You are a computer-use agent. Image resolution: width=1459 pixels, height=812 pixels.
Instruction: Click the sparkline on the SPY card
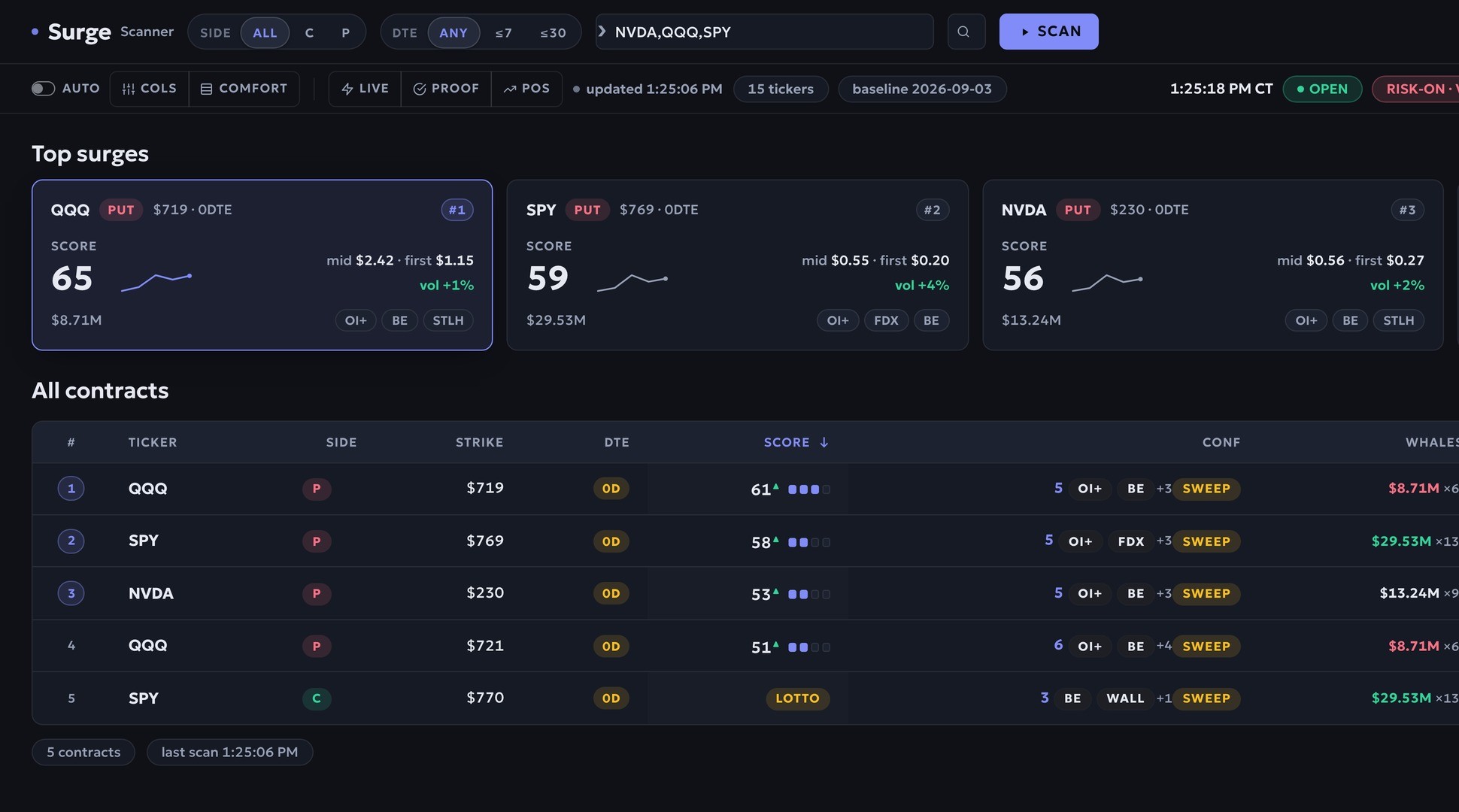632,282
